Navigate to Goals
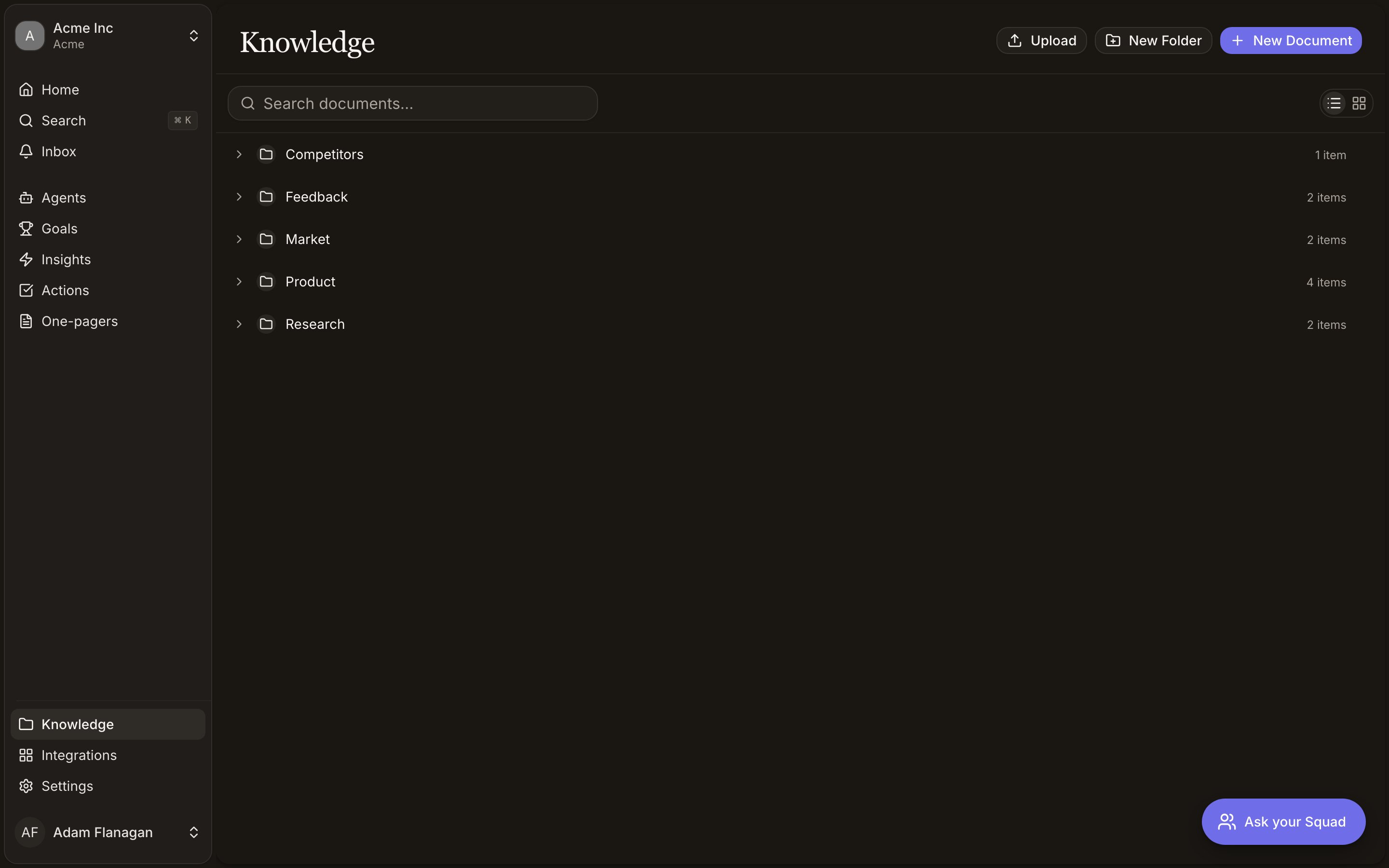Viewport: 1389px width, 868px height. pyautogui.click(x=108, y=229)
